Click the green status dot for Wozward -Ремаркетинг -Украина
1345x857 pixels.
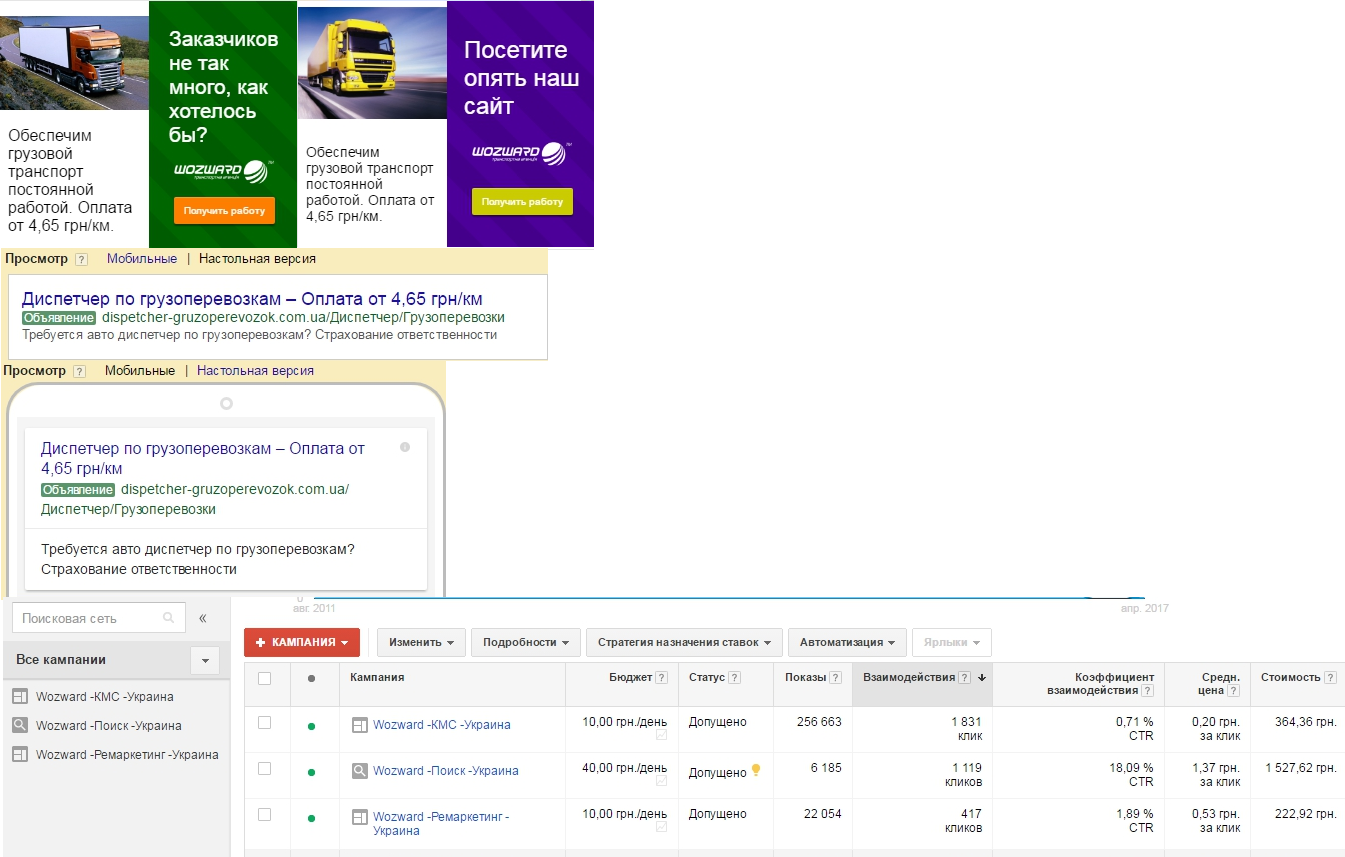pos(311,819)
